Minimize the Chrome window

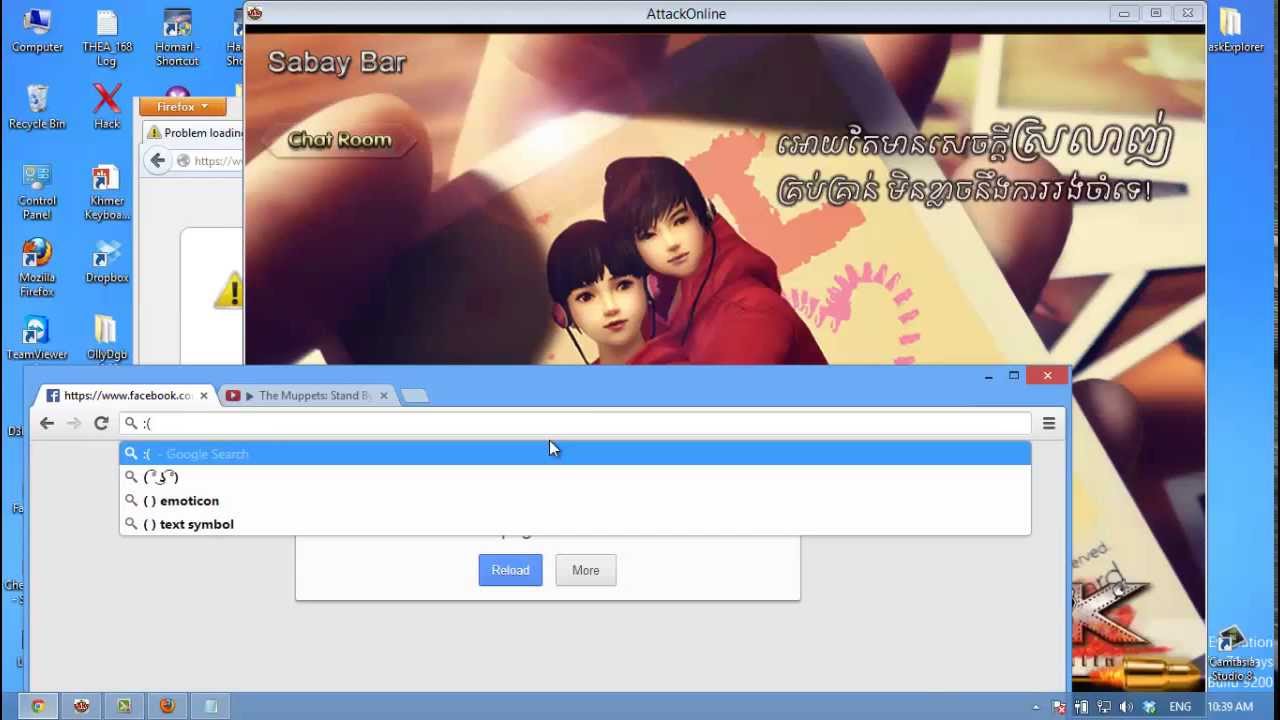pyautogui.click(x=988, y=376)
